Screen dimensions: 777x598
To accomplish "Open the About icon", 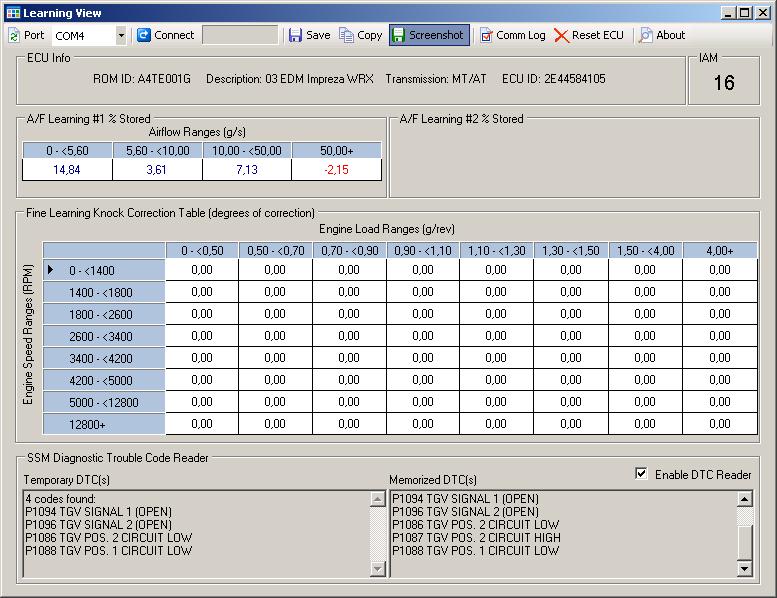I will pos(646,35).
